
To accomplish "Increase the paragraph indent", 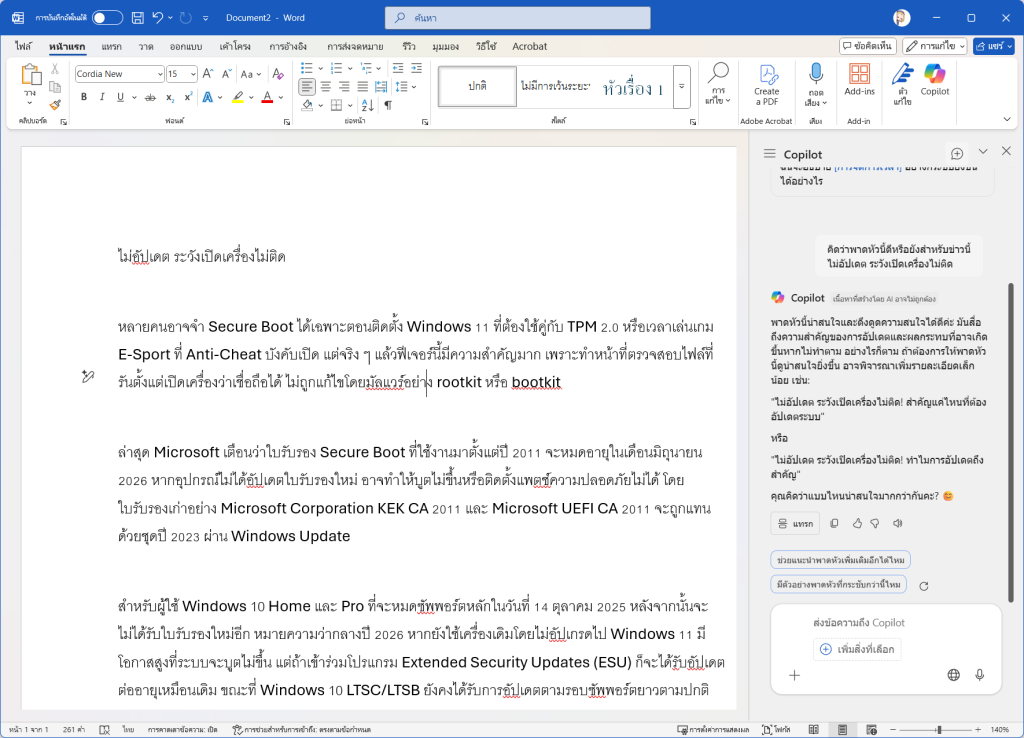I will 416,68.
